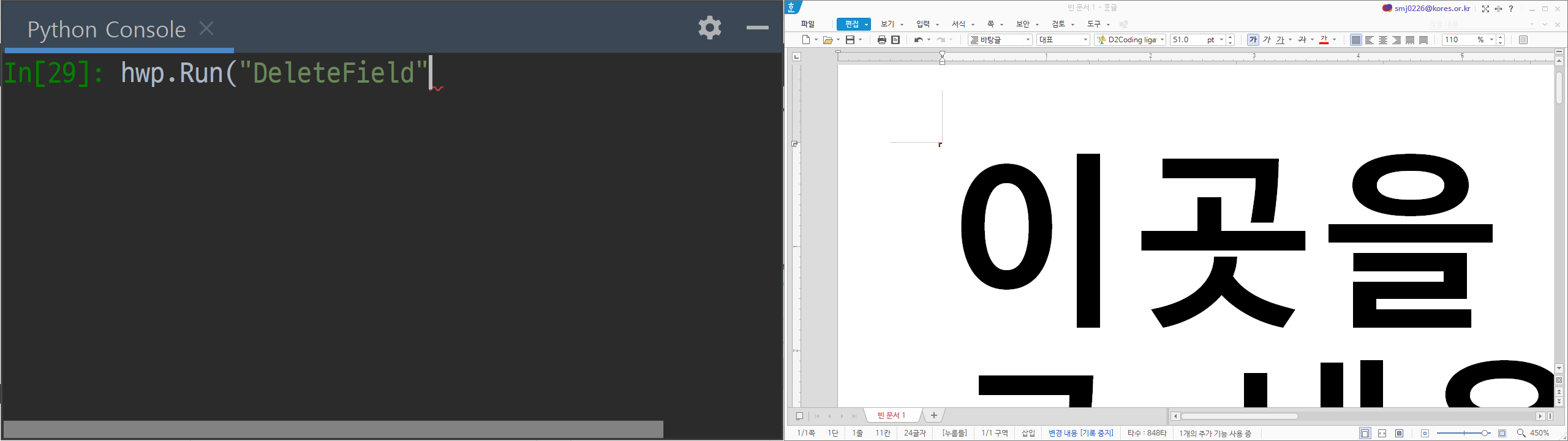Click 변경 내용 [기록 중지] status
1568x441 pixels.
1080,433
